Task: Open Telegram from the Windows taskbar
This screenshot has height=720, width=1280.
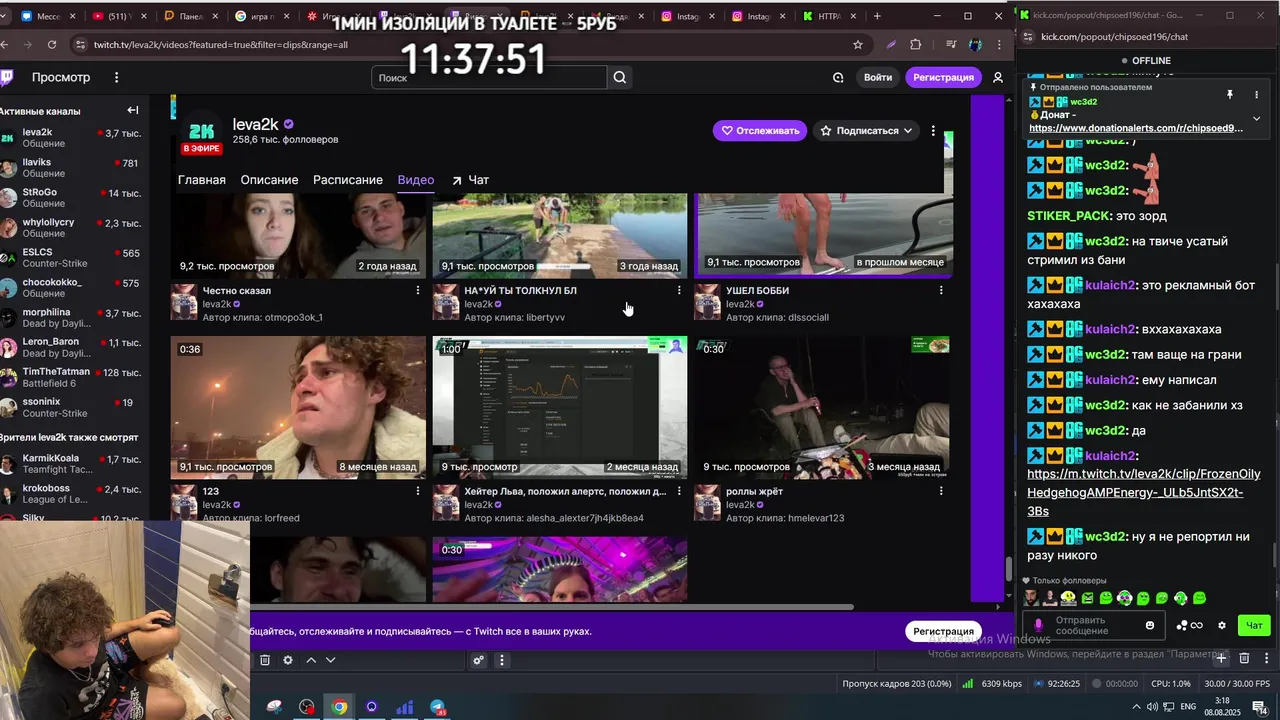Action: [x=438, y=707]
